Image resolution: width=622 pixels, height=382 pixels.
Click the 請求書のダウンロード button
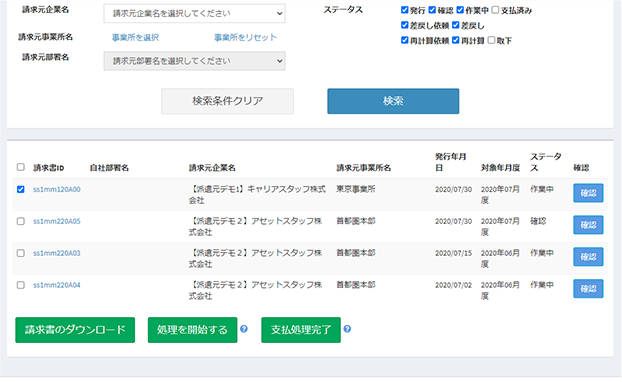(75, 330)
